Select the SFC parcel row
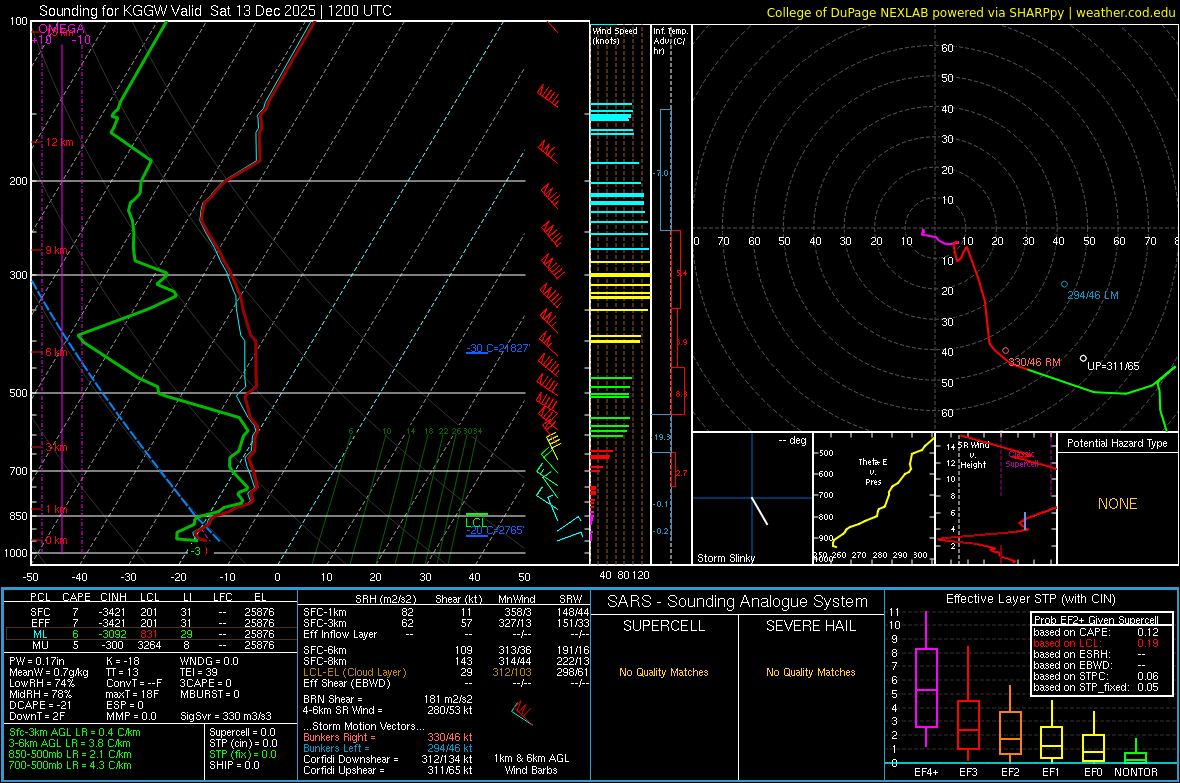The width and height of the screenshot is (1180, 783). point(151,612)
